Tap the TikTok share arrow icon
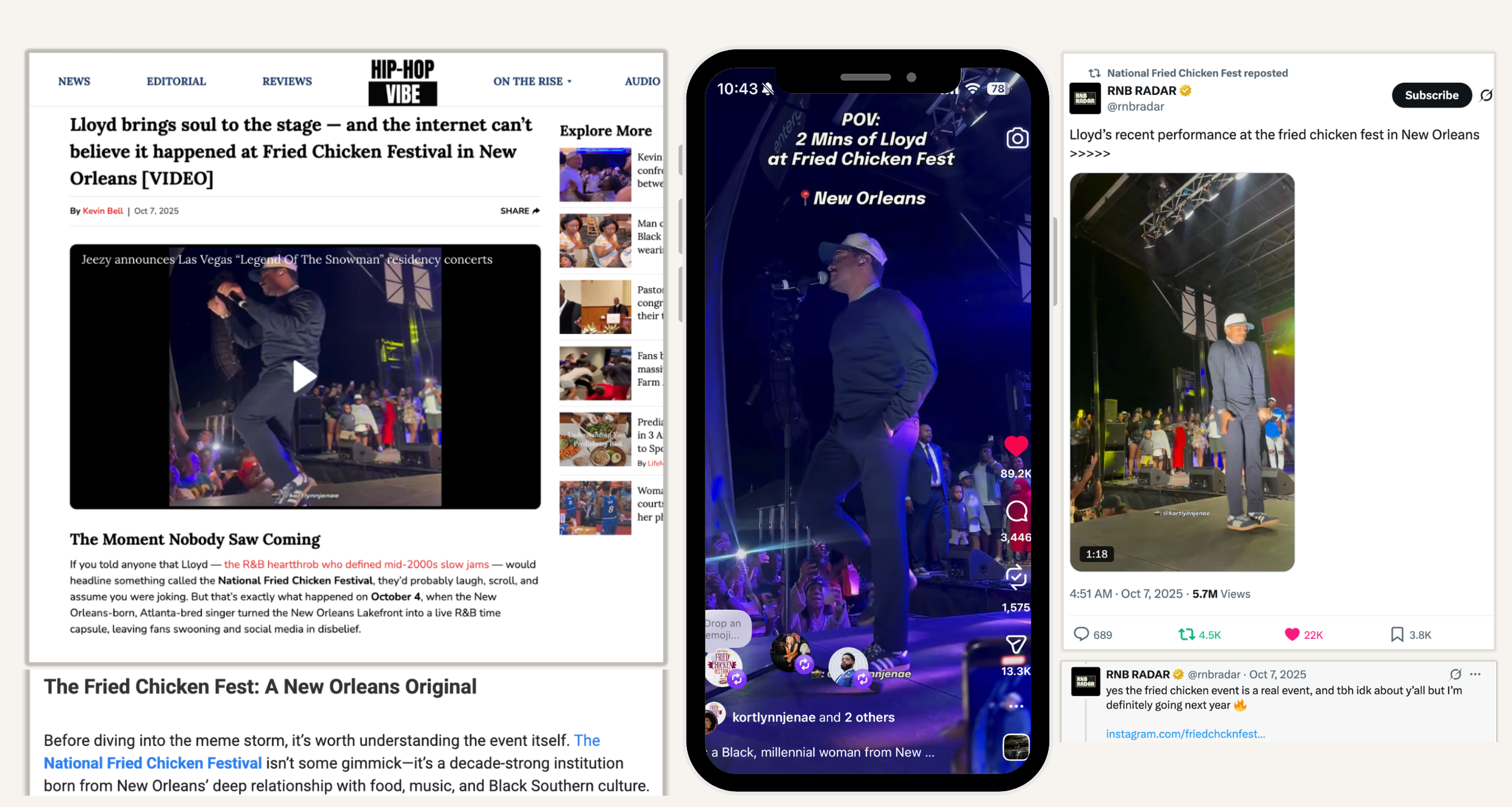 1016,644
